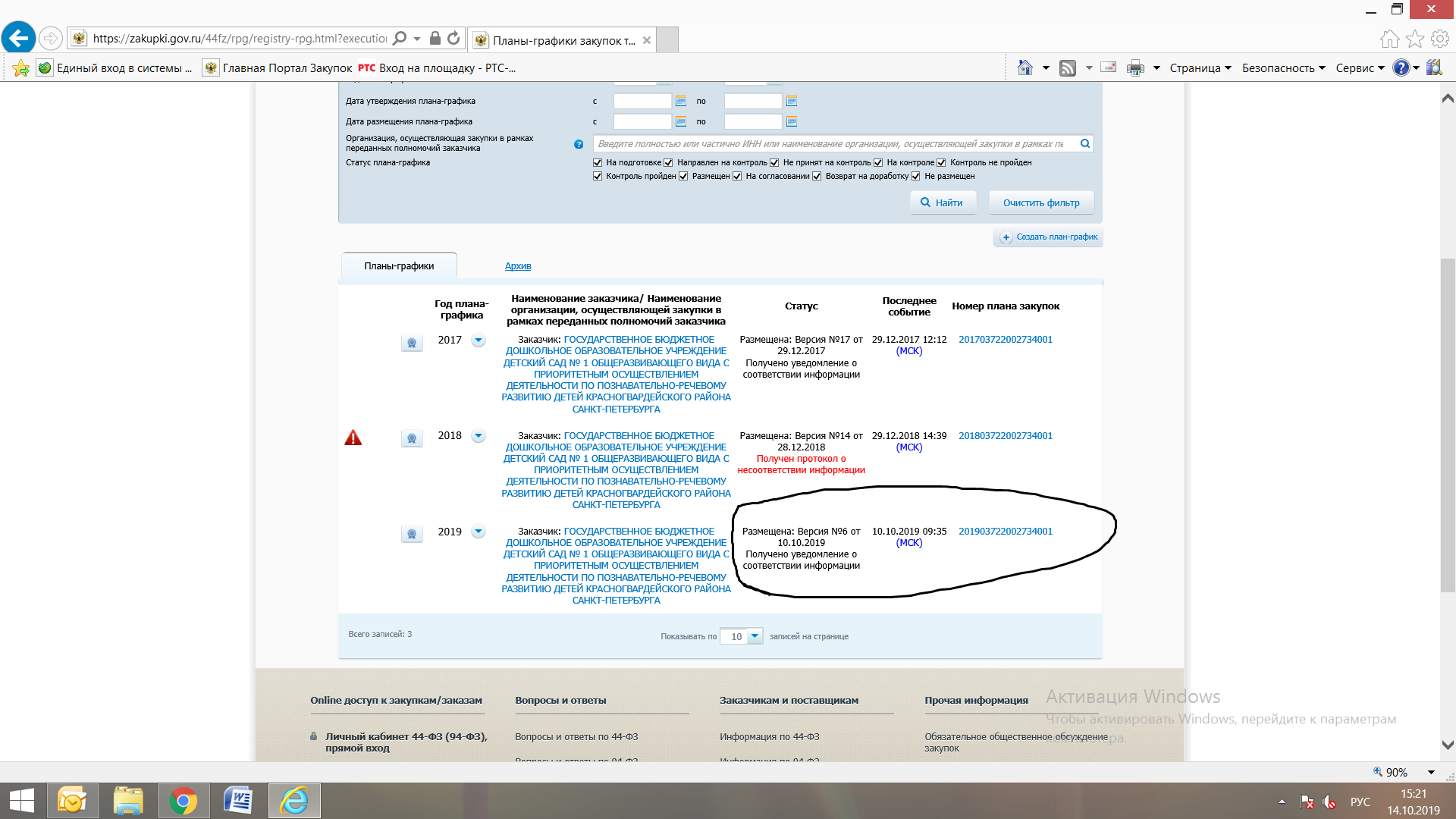Switch to the Архив tab
Screen dimensions: 1456x819
click(x=518, y=266)
